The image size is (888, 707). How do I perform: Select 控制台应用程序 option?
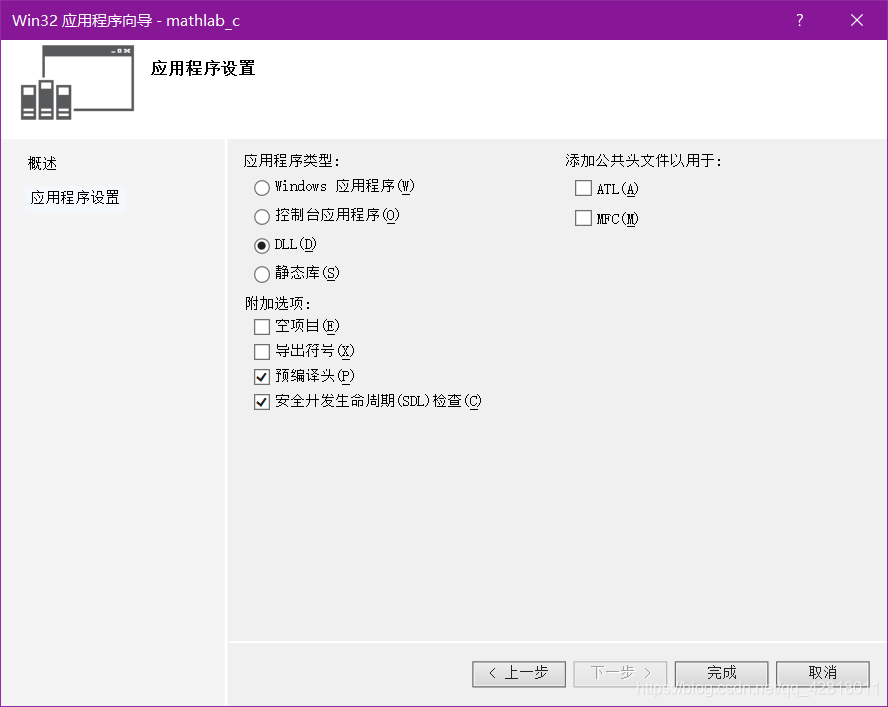[261, 215]
